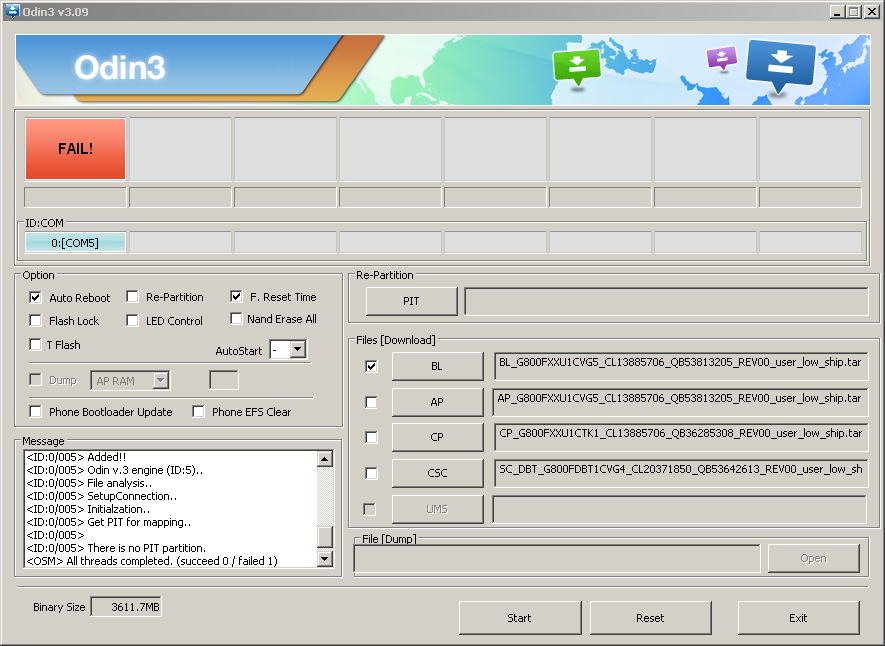Minimize the Odin3 window
This screenshot has width=885, height=646.
838,11
